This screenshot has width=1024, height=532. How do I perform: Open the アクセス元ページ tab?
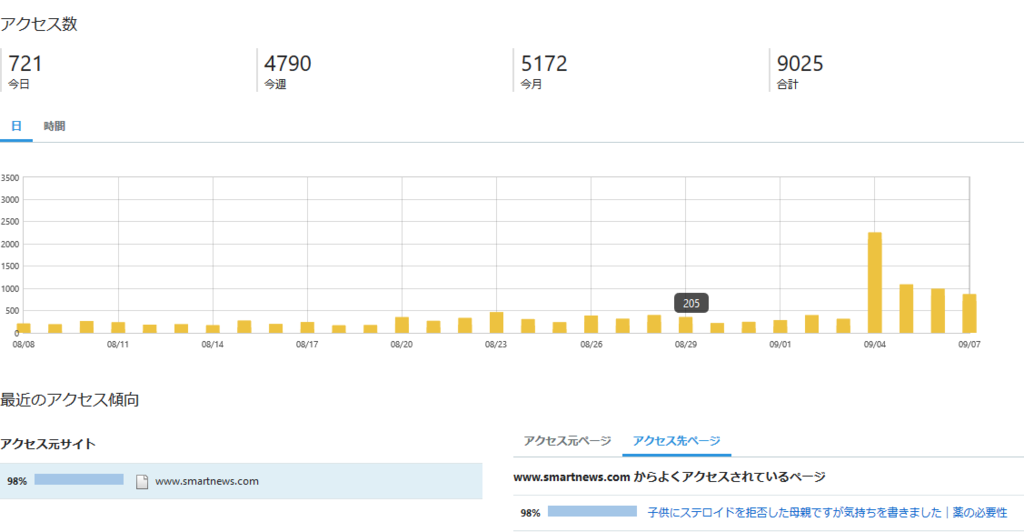pyautogui.click(x=567, y=441)
